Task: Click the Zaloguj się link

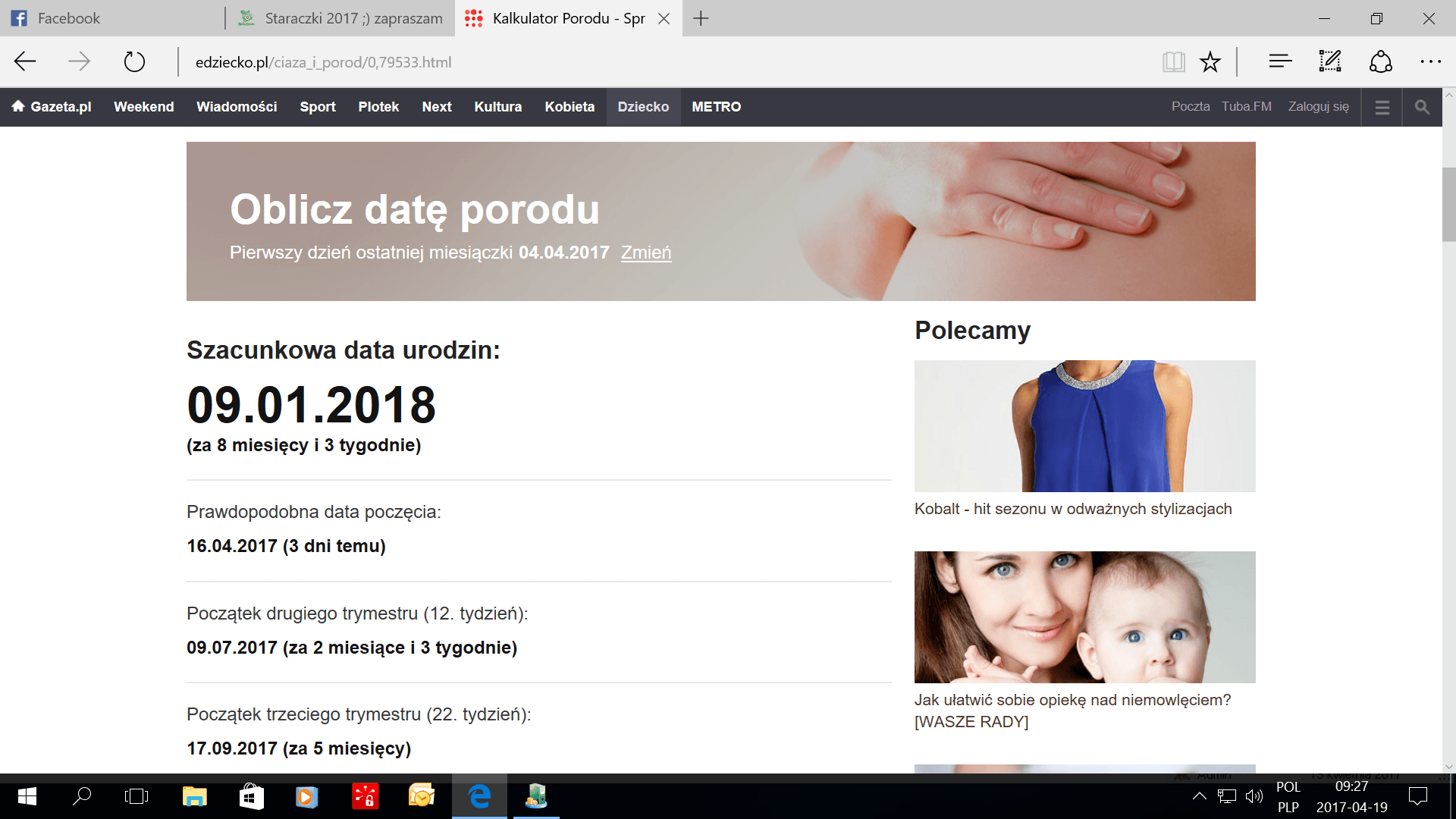Action: coord(1318,107)
